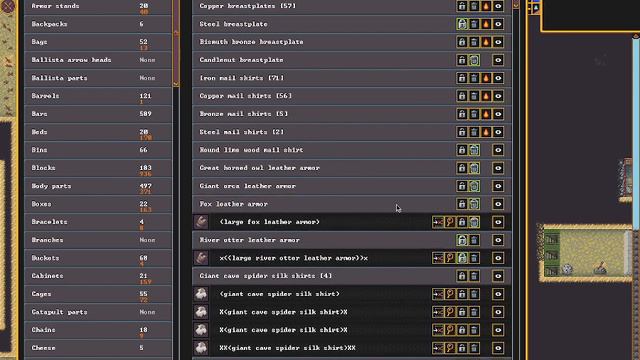Open the Chains category
The width and height of the screenshot is (640, 360).
click(x=98, y=330)
